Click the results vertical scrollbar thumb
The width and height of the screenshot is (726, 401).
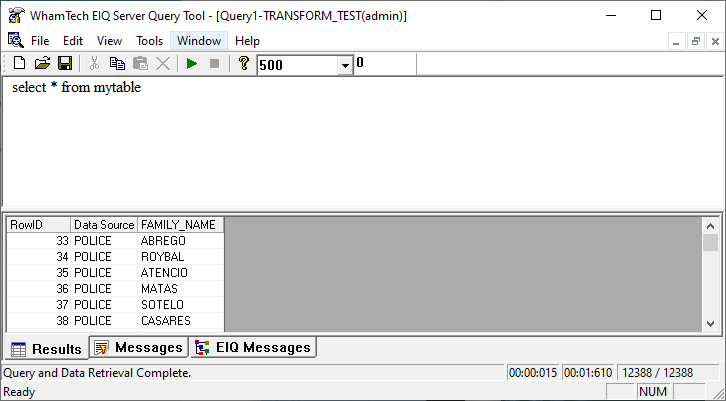(x=711, y=243)
